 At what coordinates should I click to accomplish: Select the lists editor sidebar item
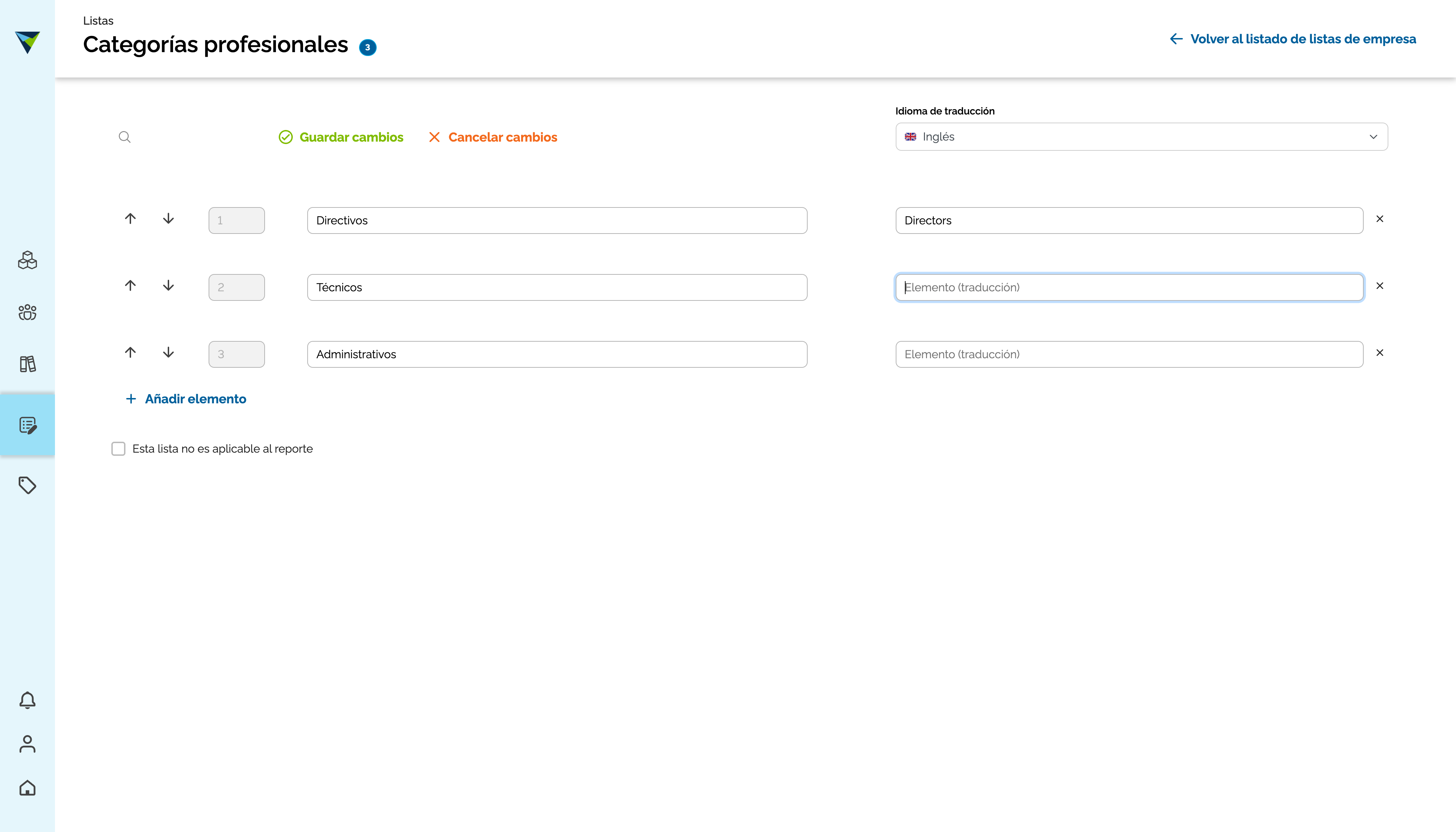tap(27, 425)
